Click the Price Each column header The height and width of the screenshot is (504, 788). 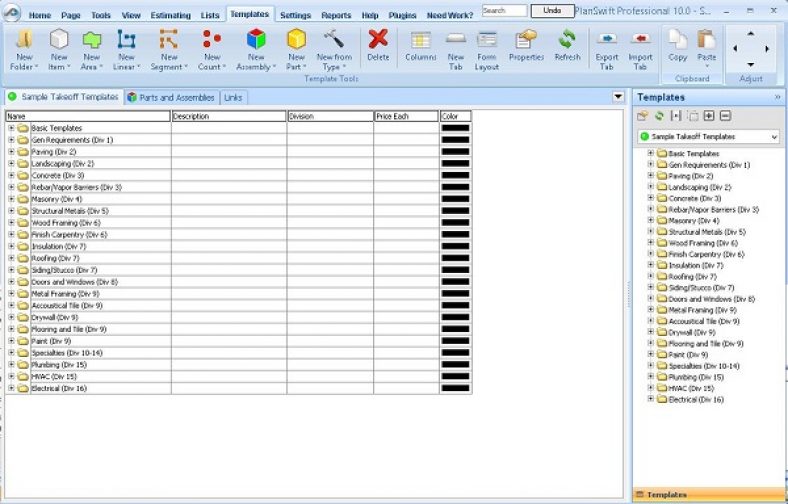[406, 116]
